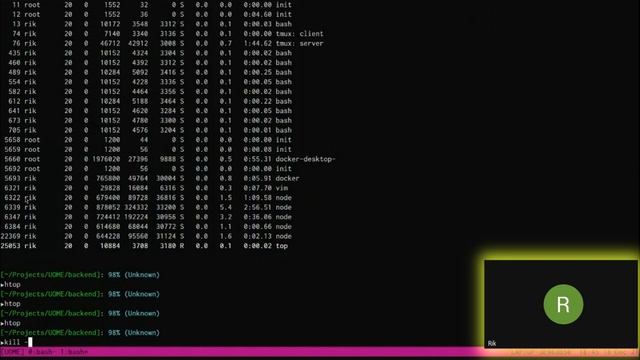Click the VIRT value 1976020
Image resolution: width=640 pixels, height=360 pixels.
tap(106, 159)
